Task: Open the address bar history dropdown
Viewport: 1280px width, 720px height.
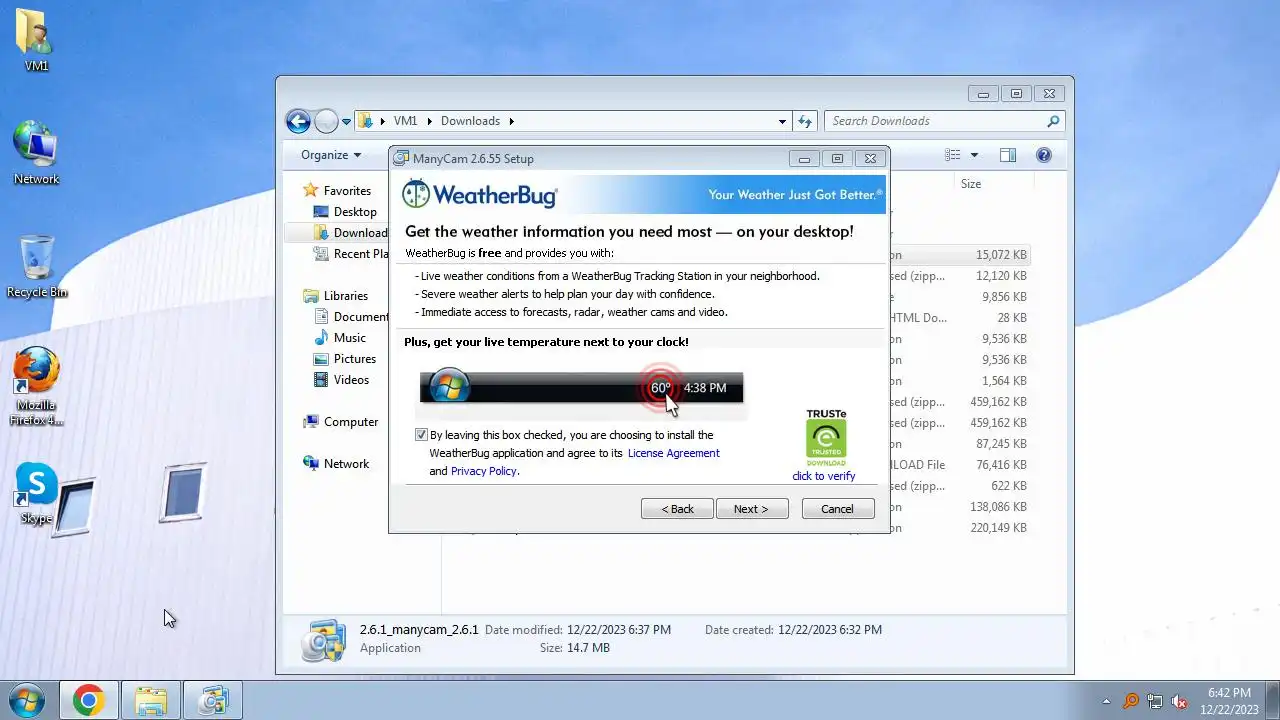Action: 782,121
